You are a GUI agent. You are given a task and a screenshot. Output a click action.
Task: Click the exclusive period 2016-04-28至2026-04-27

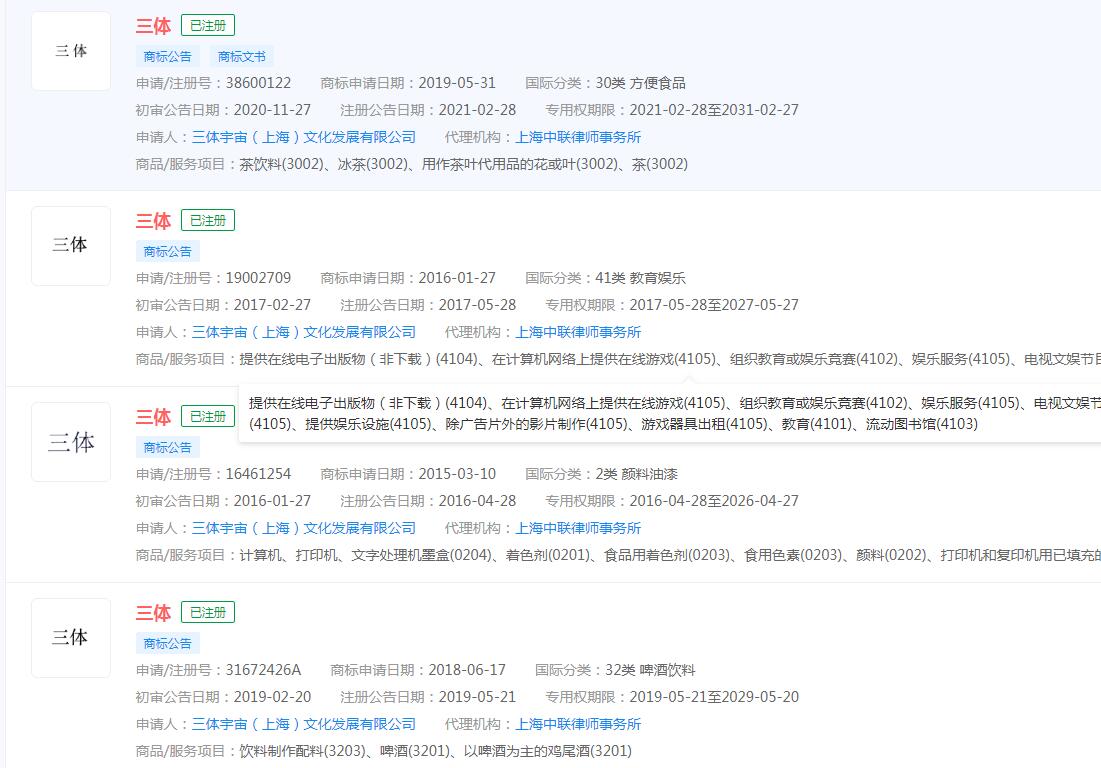(714, 501)
